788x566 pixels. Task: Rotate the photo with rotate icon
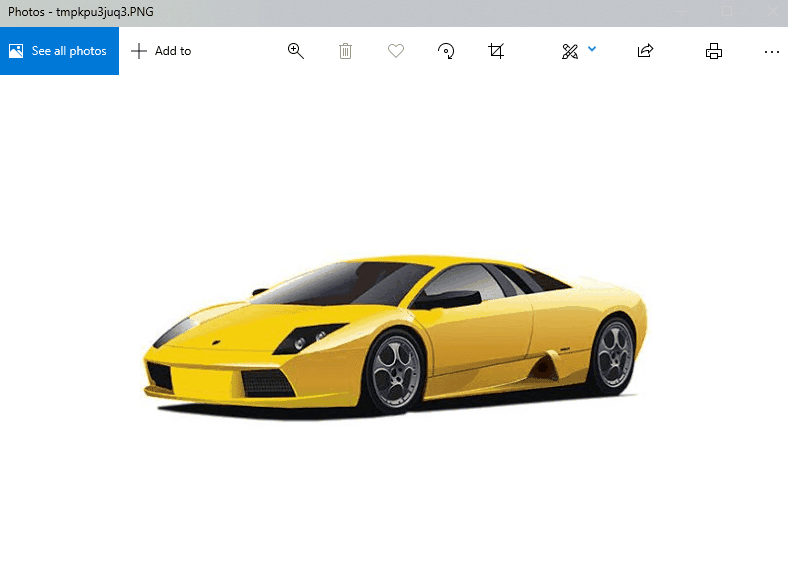(x=446, y=51)
